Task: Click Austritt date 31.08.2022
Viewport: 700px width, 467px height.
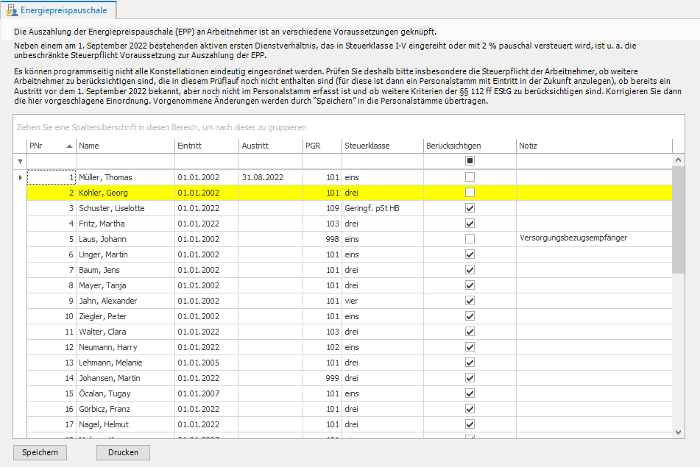Action: (262, 177)
